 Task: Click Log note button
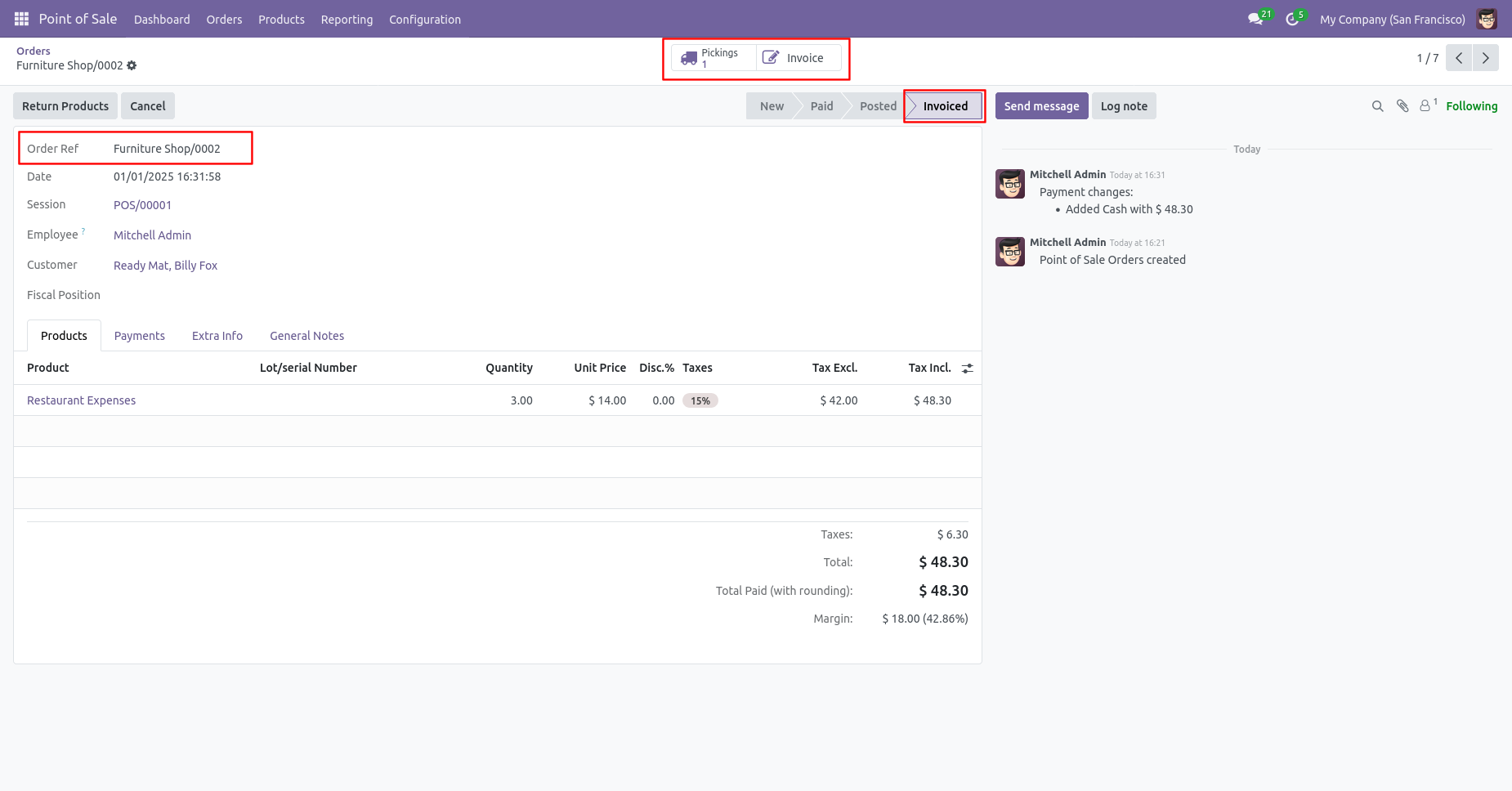click(x=1124, y=106)
